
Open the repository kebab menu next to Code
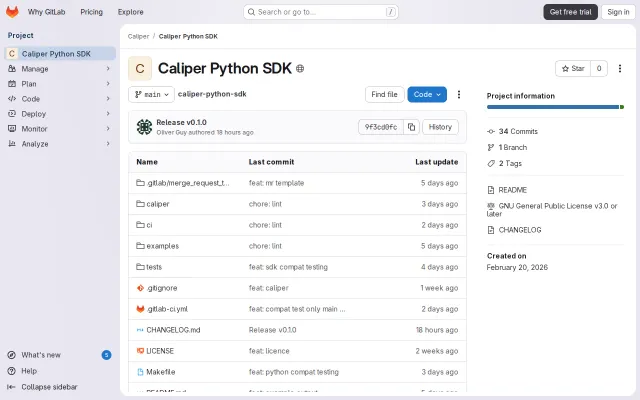point(459,94)
